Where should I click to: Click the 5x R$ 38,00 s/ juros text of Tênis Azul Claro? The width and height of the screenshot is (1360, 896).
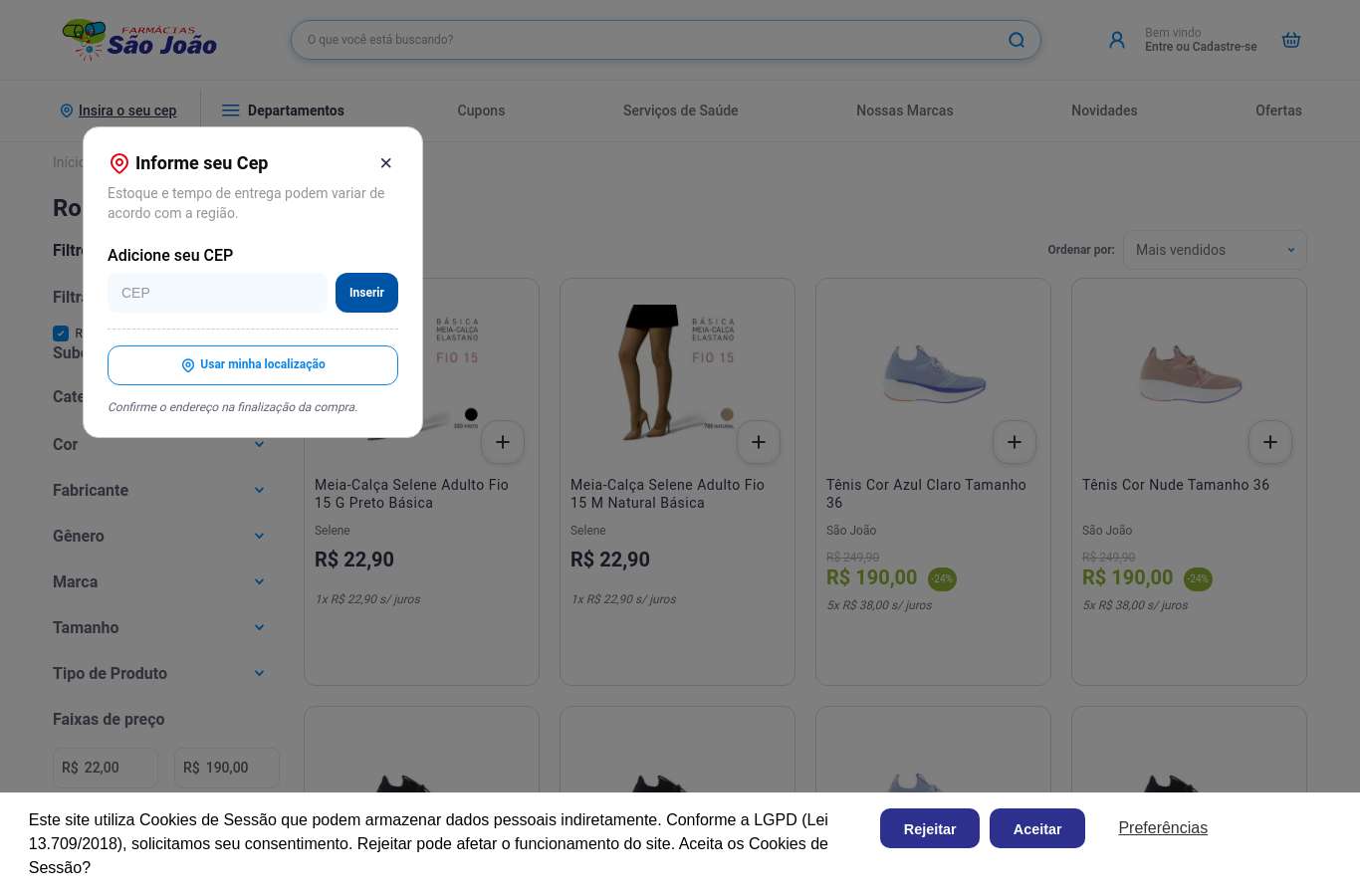879,605
